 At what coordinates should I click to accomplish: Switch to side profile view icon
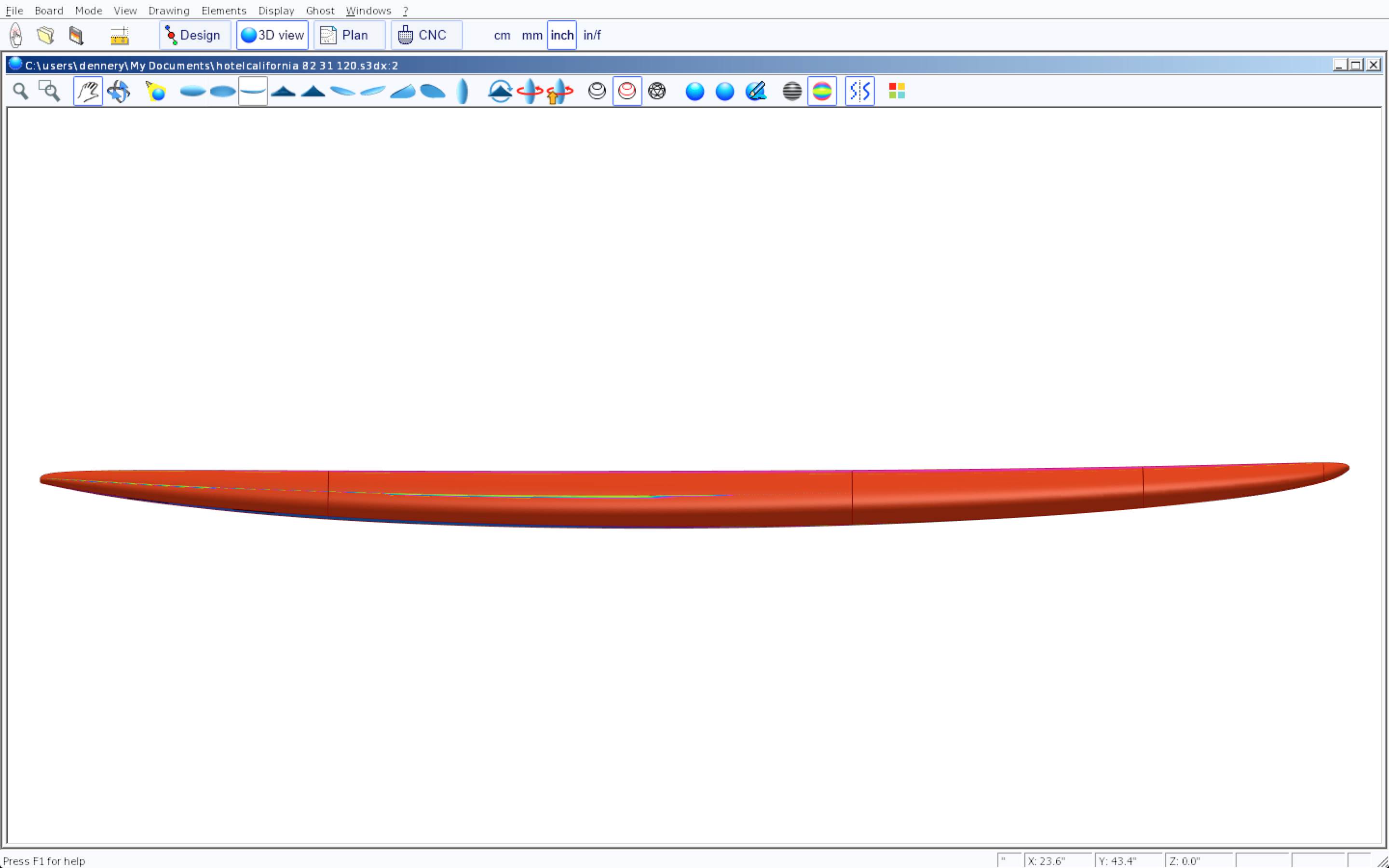point(253,91)
